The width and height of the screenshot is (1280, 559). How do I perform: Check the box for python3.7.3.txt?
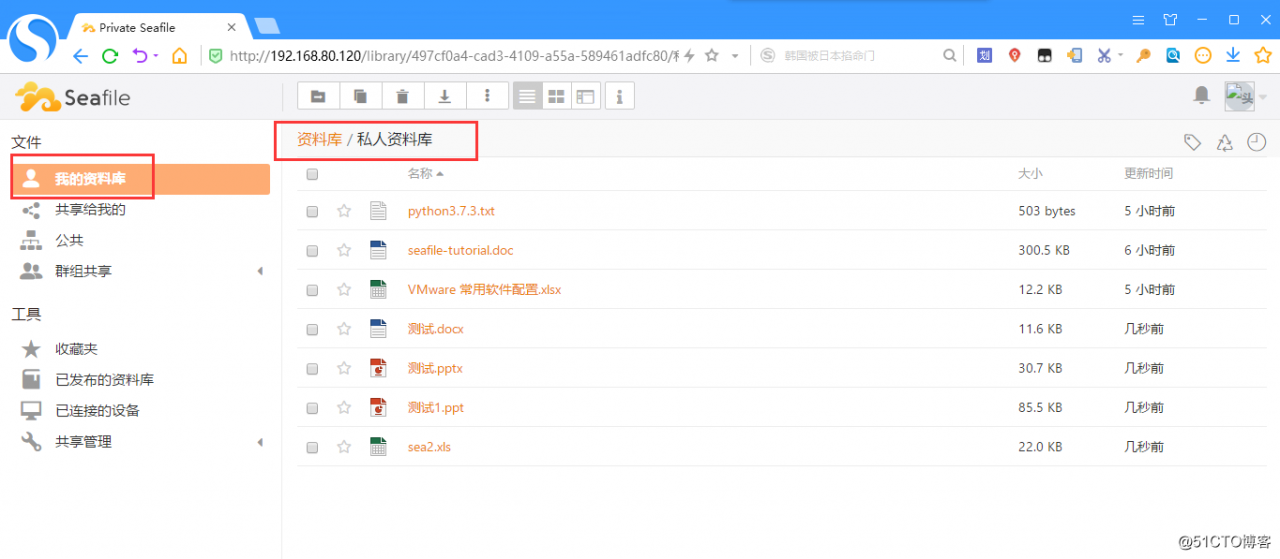click(312, 212)
